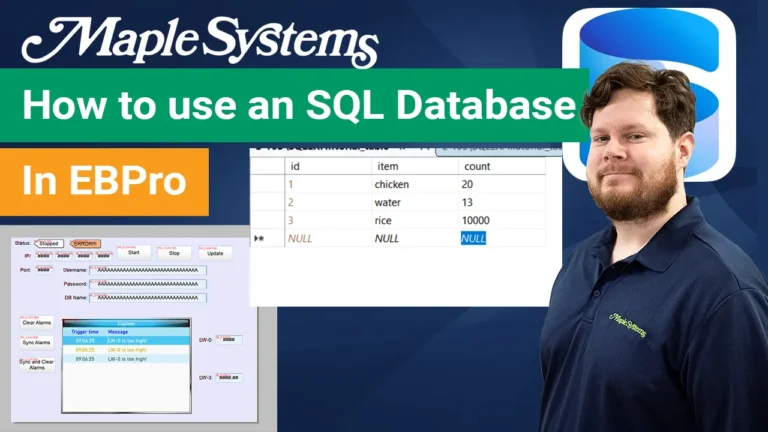768x432 pixels.
Task: Click the orange ERROR indicator
Action: click(85, 243)
